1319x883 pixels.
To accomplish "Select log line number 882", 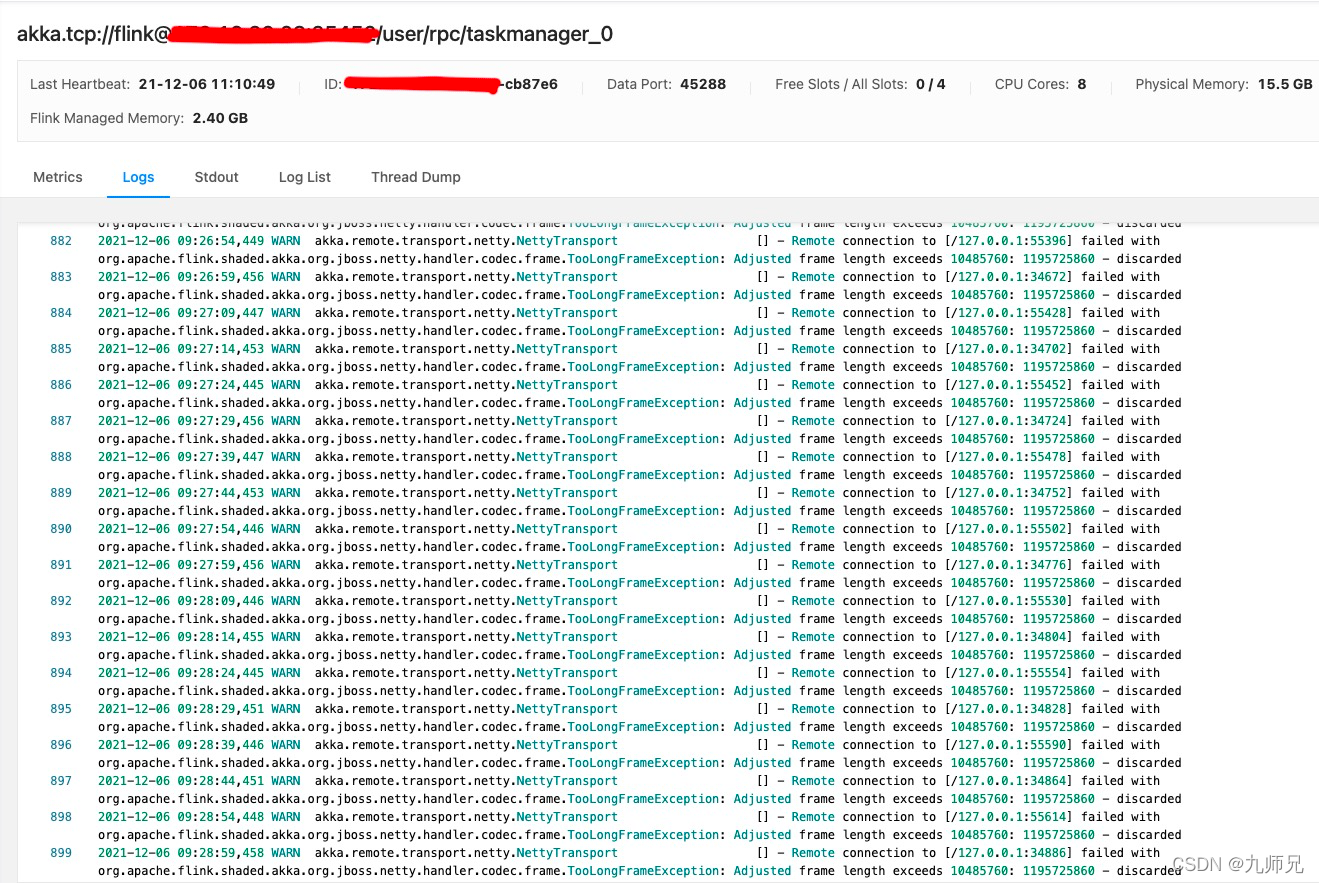I will pos(61,241).
